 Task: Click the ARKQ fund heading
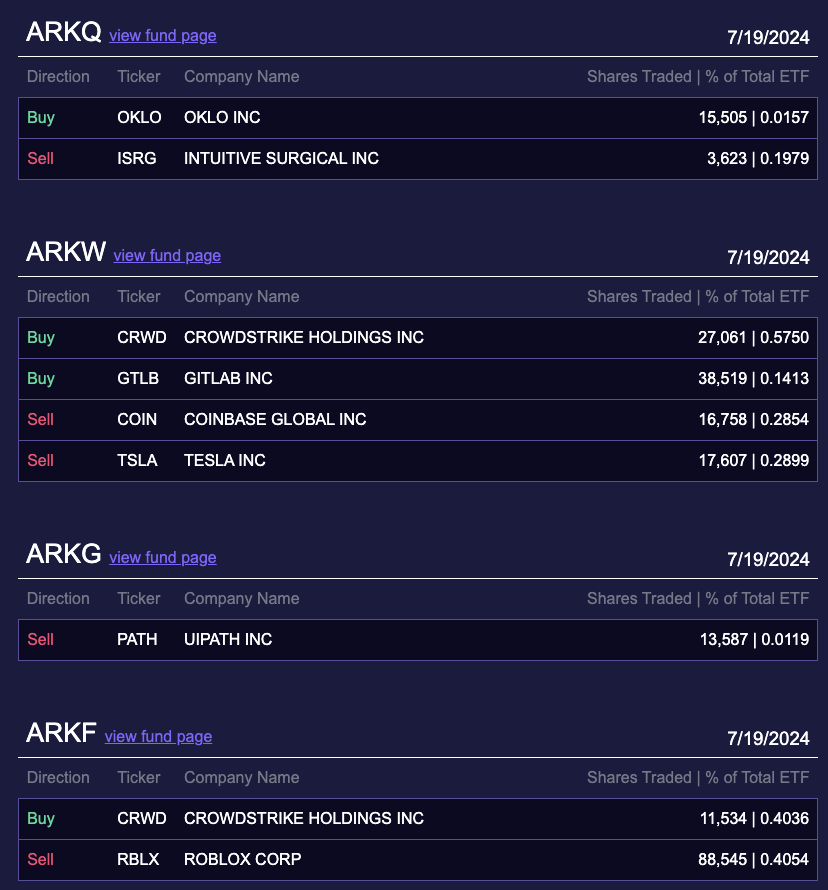point(63,32)
